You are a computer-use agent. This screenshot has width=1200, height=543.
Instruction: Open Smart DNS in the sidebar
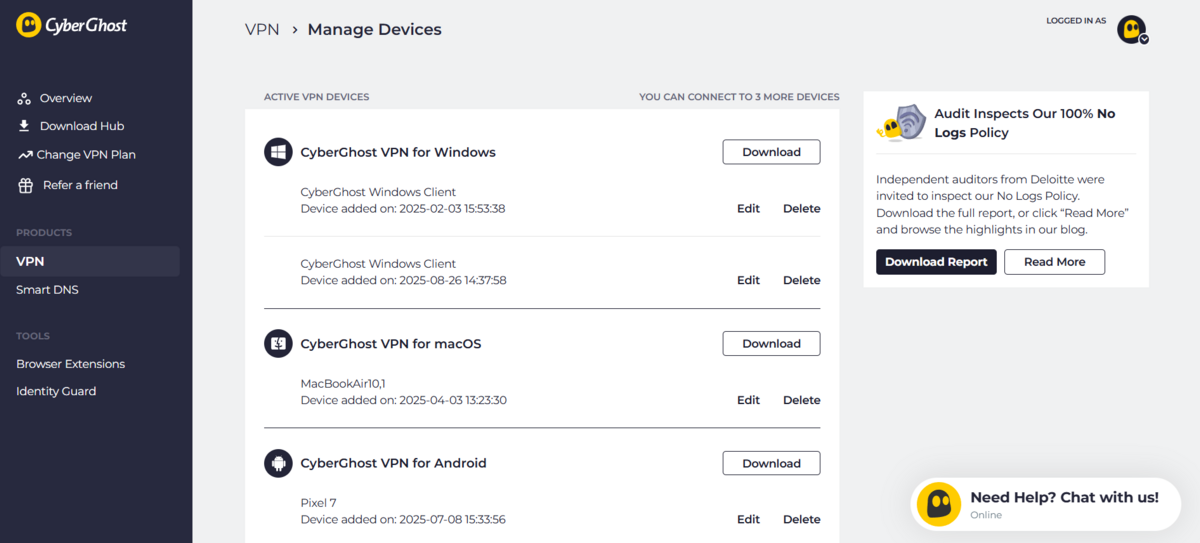pos(47,290)
